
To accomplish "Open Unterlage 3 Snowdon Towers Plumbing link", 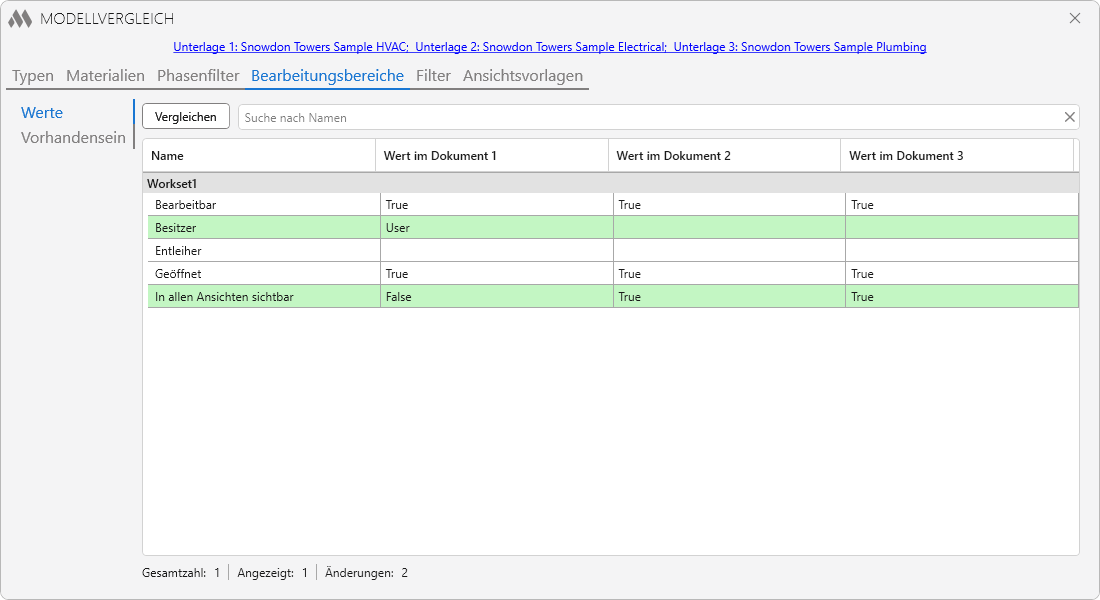I will 800,47.
